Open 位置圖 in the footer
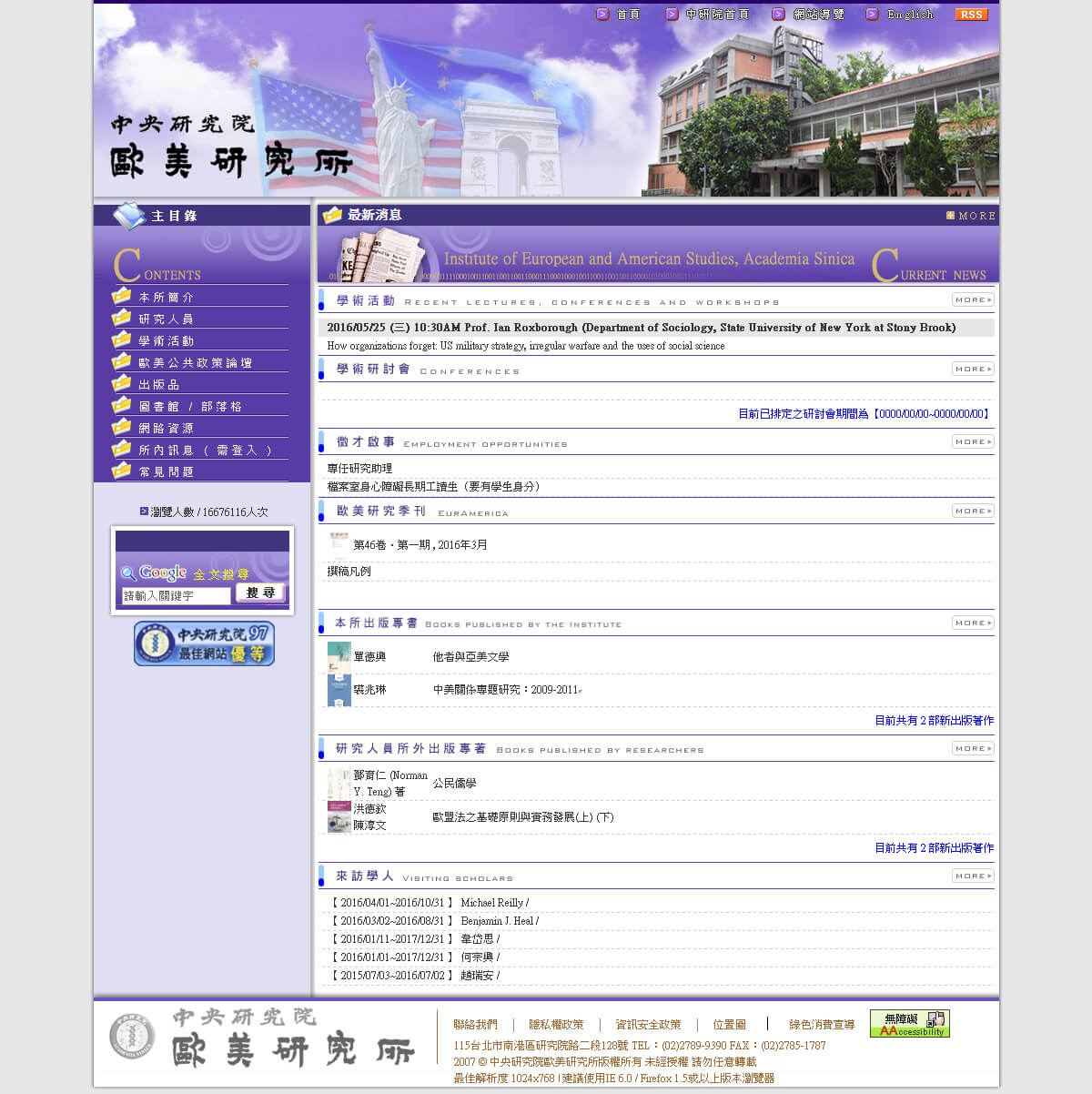1092x1094 pixels. 730,1025
